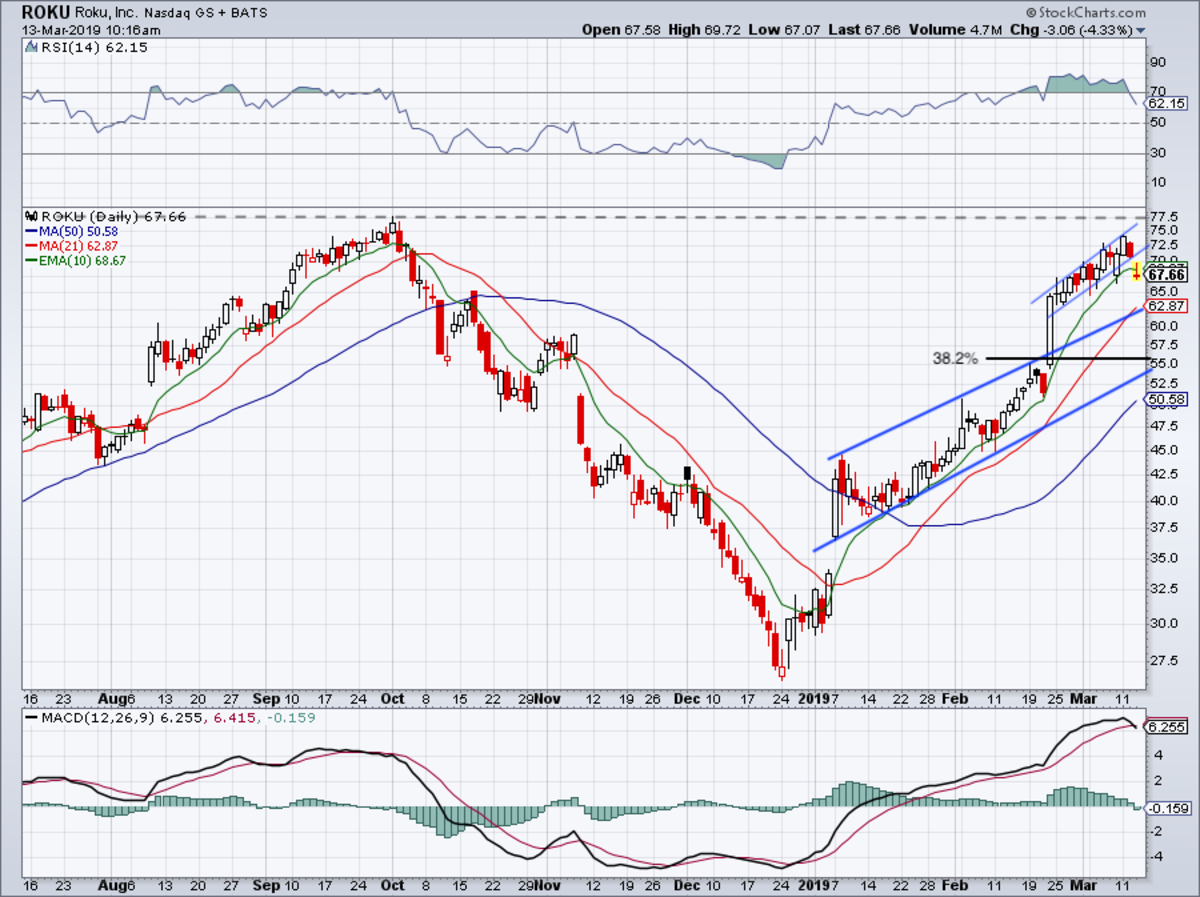Click the red MA(21) line swatch
This screenshot has height=897, width=1200.
tap(31, 246)
